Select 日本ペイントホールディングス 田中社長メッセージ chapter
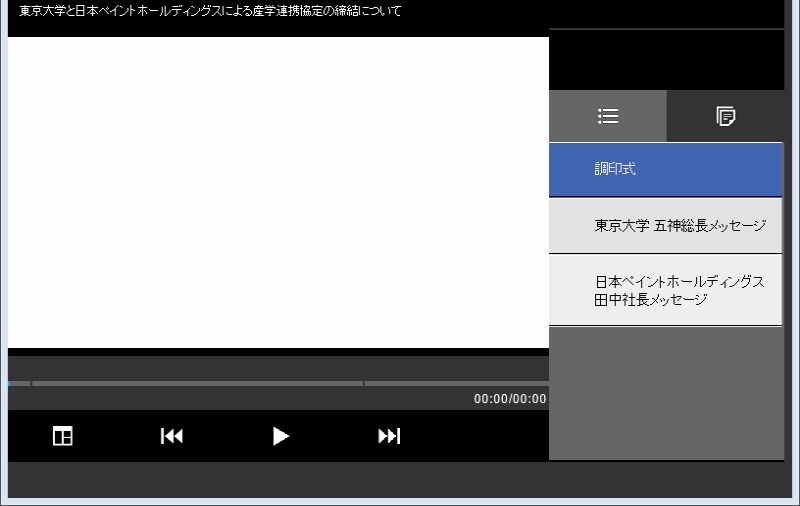The width and height of the screenshot is (800, 506). tap(665, 290)
